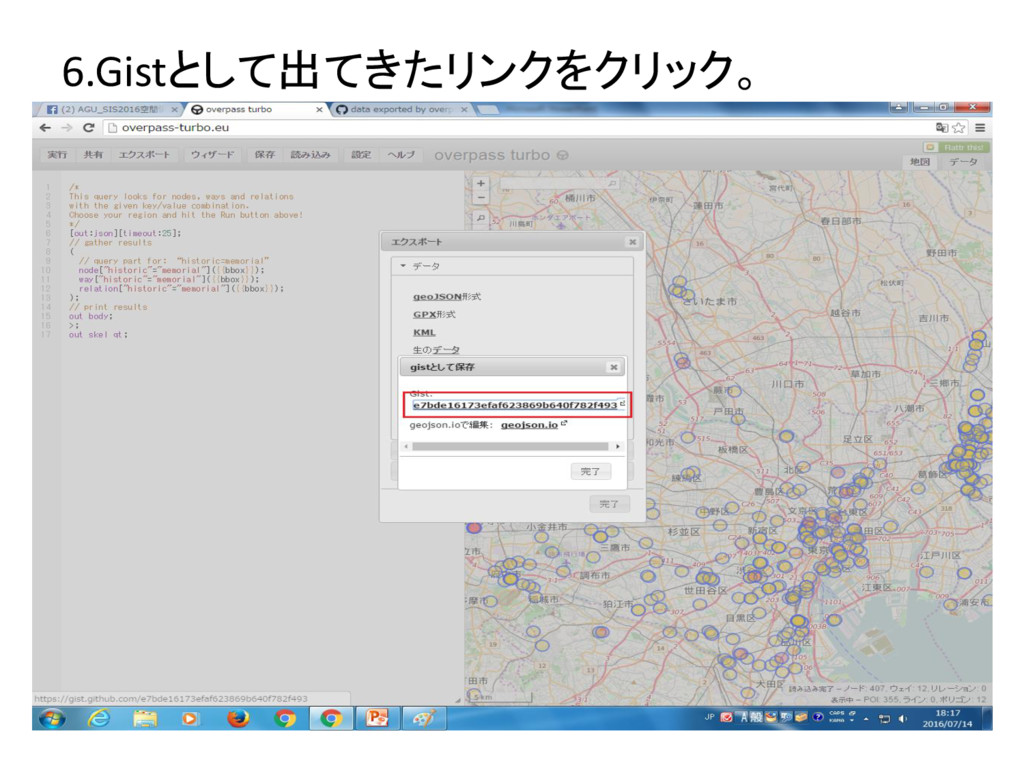The width and height of the screenshot is (1024, 768).
Task: Close the 'gistとして保存' dialog with X
Action: click(614, 367)
